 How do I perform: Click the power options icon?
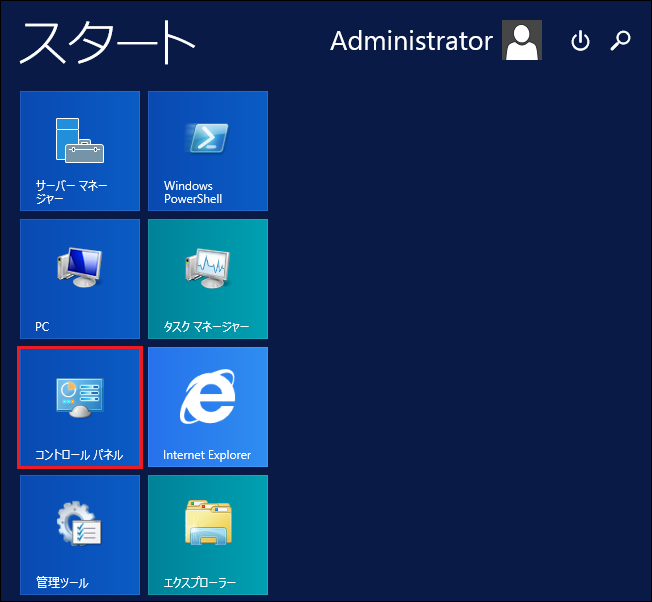coord(580,41)
